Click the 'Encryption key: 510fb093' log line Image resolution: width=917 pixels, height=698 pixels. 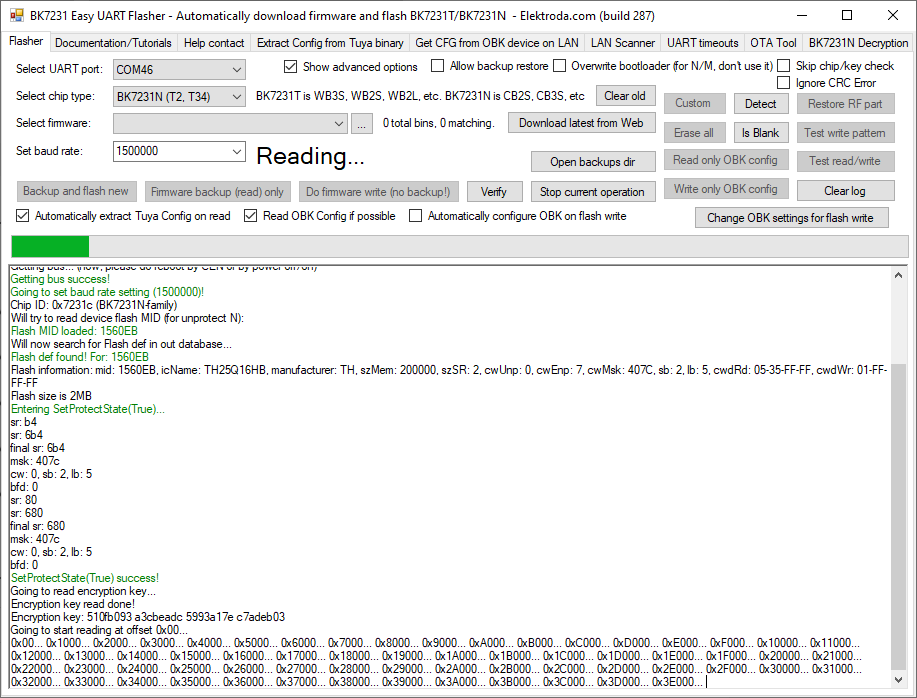click(148, 617)
